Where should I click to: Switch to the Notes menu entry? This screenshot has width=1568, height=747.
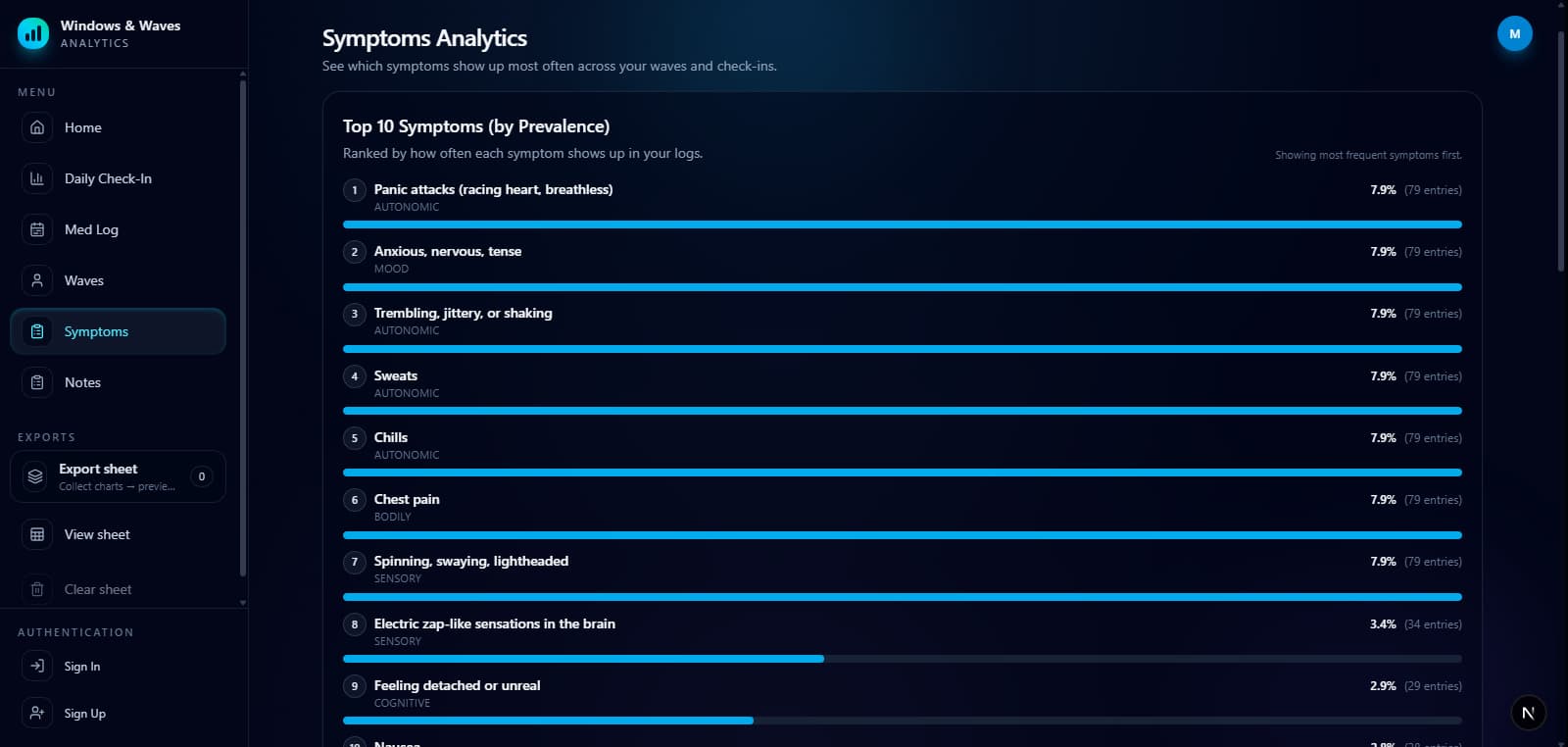(82, 382)
